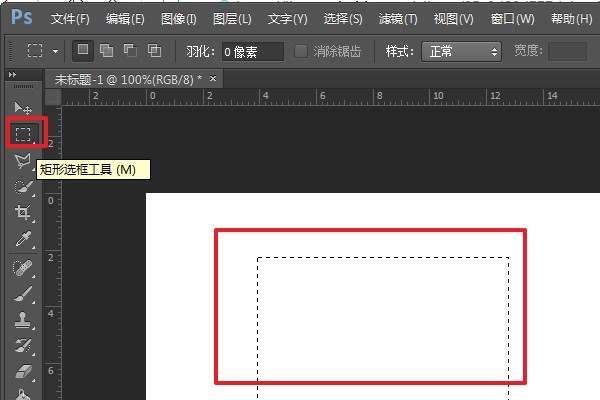Open the 选择(S) menu
The height and width of the screenshot is (400, 600).
pos(343,19)
